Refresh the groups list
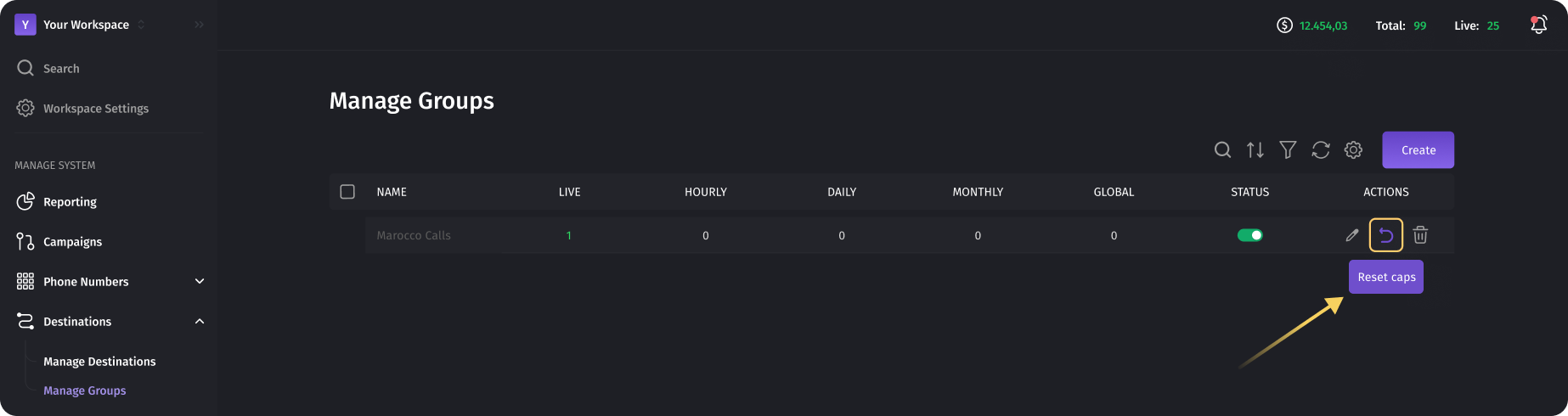The height and width of the screenshot is (416, 1568). (1321, 150)
